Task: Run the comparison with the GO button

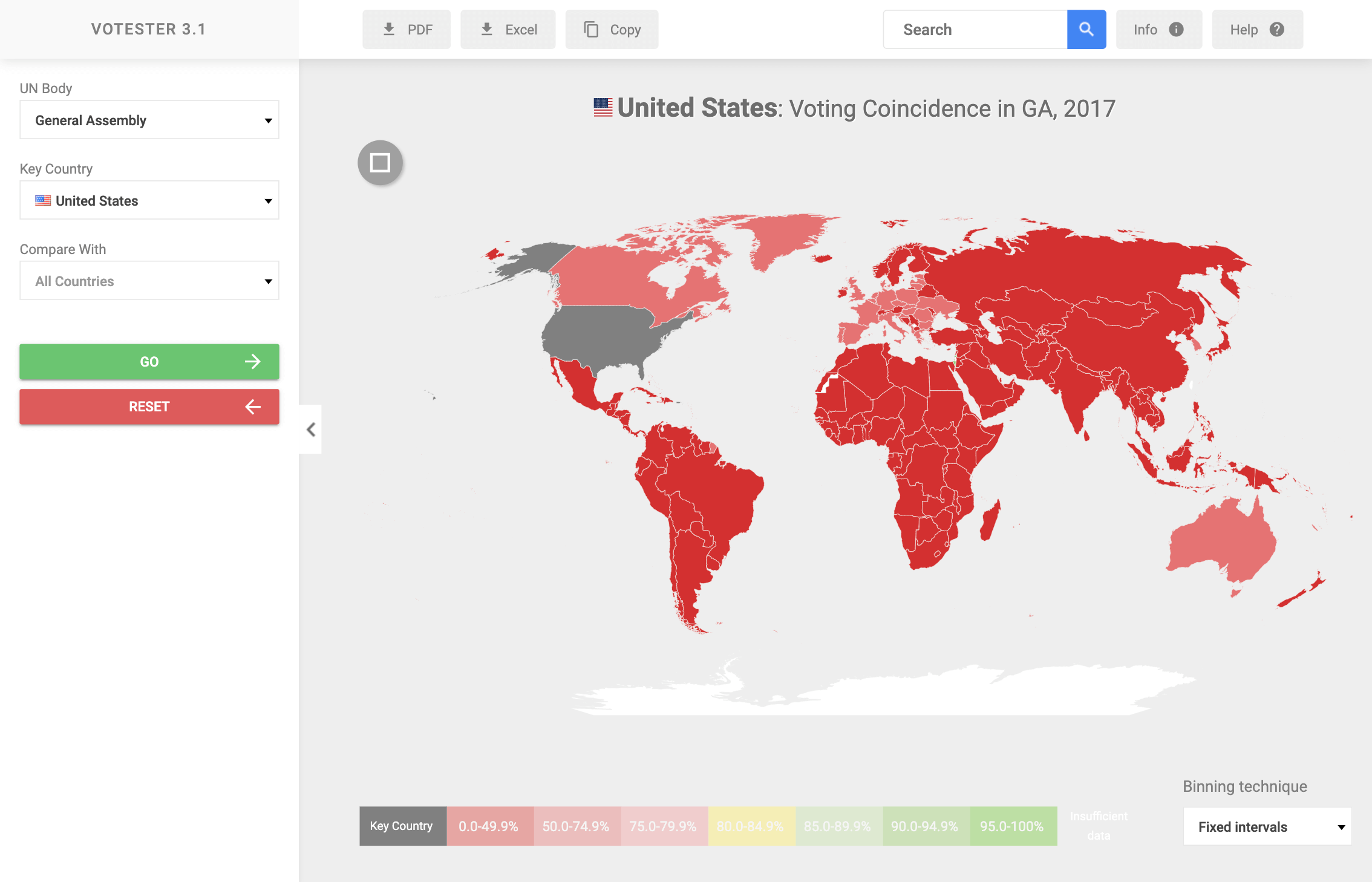Action: (x=149, y=362)
